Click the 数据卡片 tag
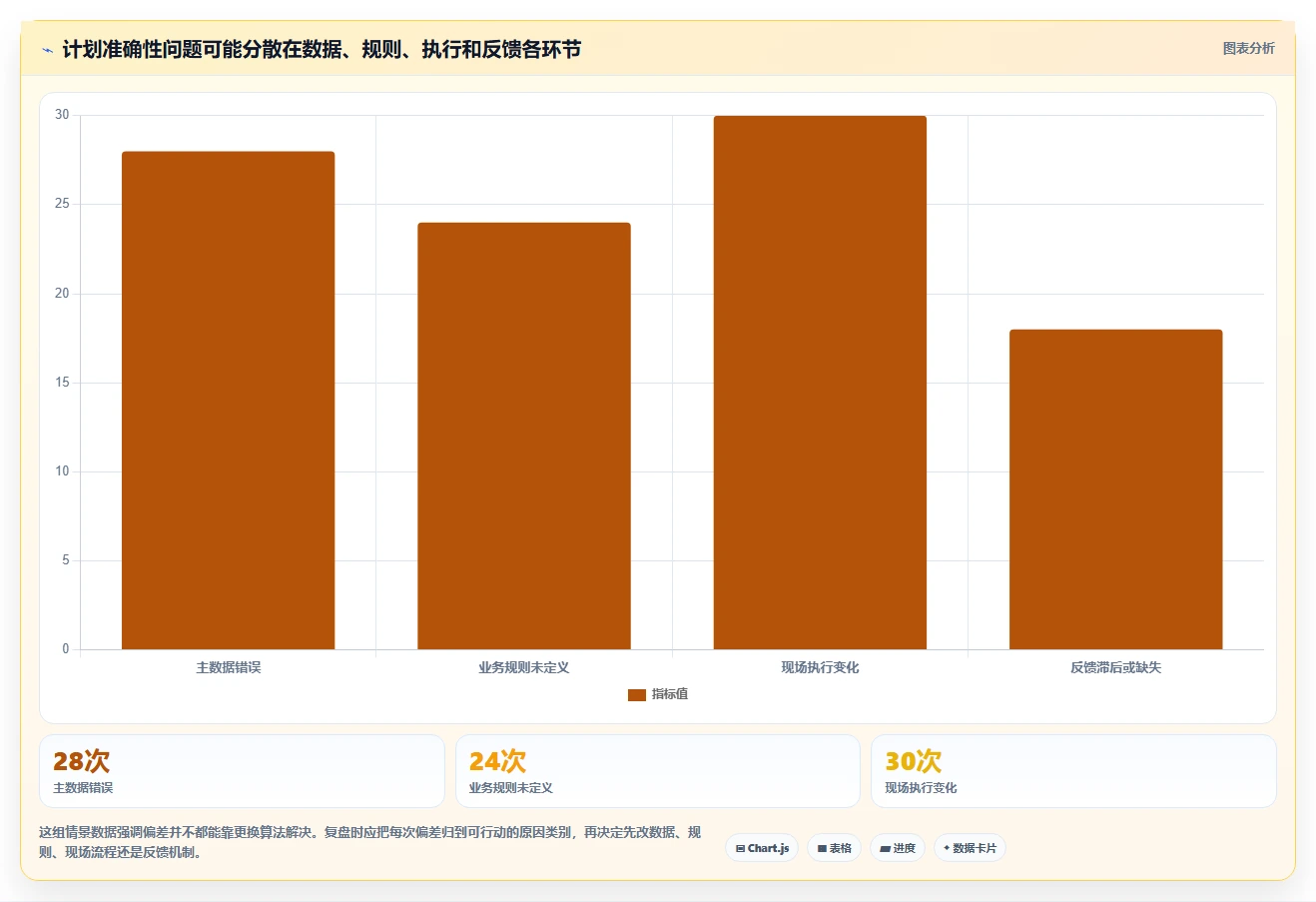The image size is (1316, 902). point(970,848)
